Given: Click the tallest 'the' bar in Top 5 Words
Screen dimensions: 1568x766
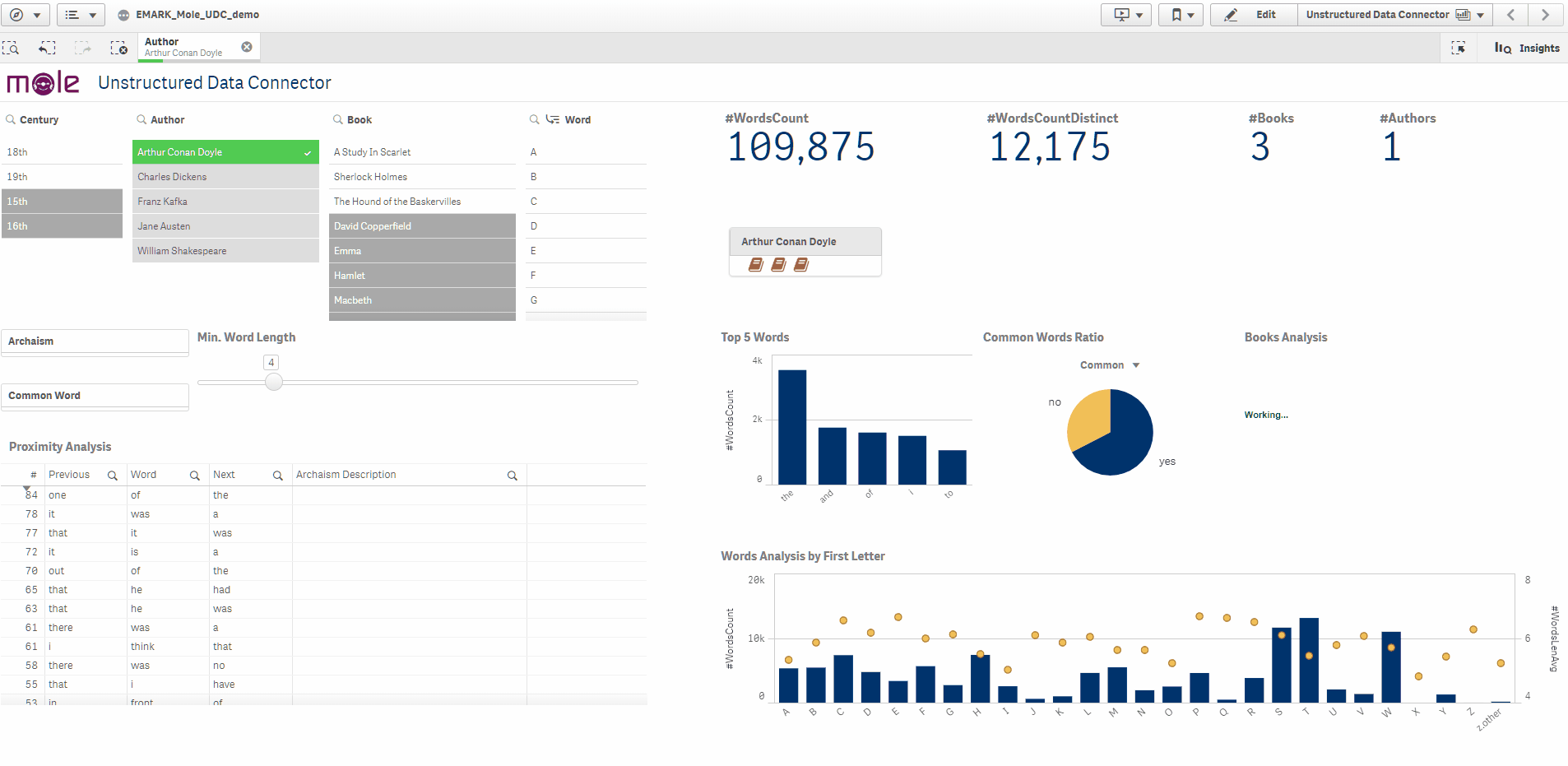Looking at the screenshot, I should (792, 427).
